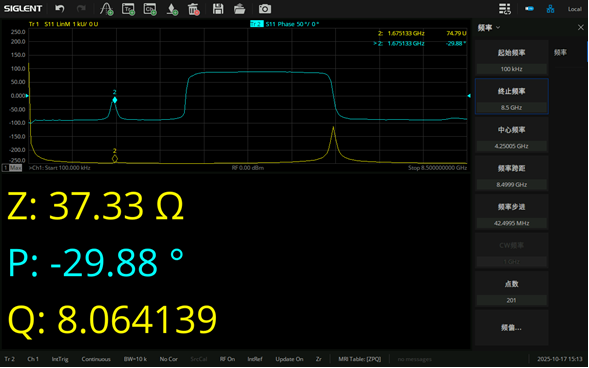Click the no messages status area
Image resolution: width=589 pixels, height=368 pixels.
[414, 359]
